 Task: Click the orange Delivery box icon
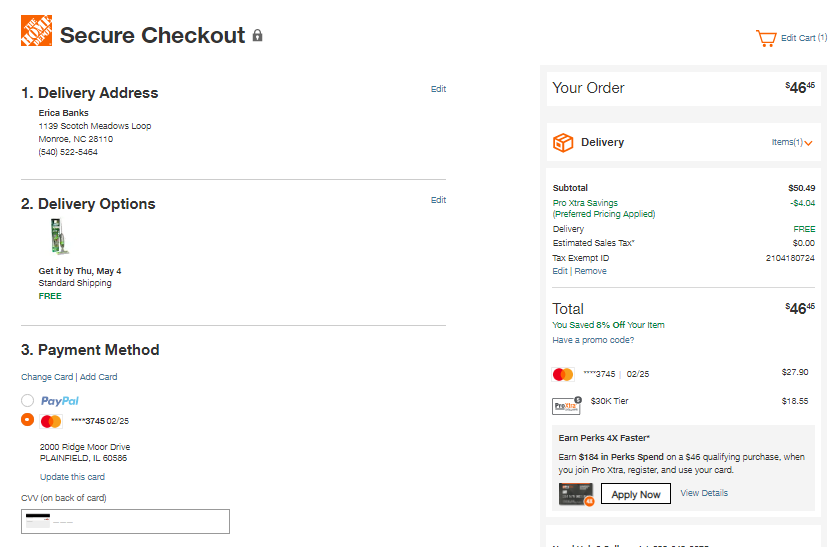pos(563,143)
